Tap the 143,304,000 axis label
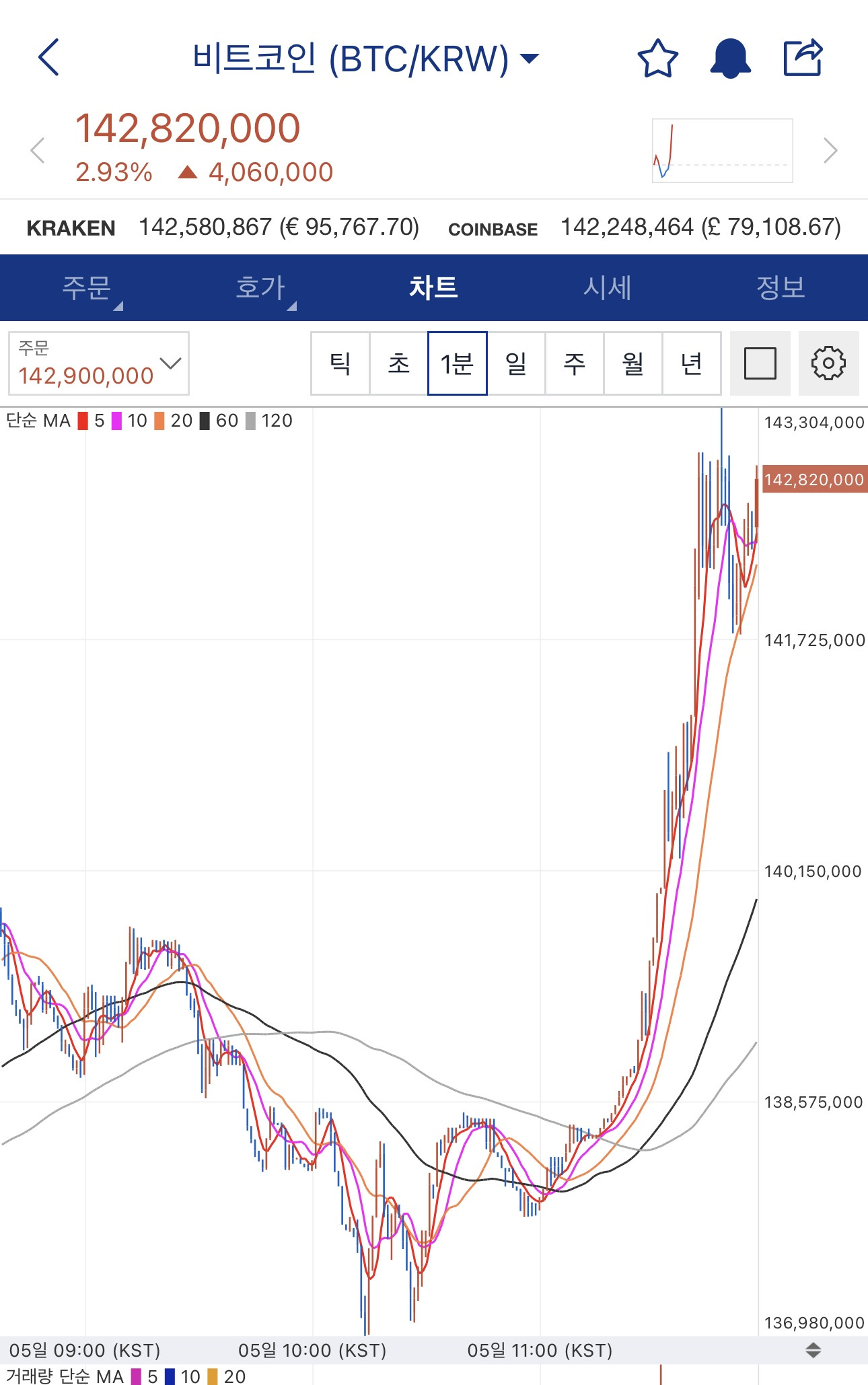 (814, 423)
